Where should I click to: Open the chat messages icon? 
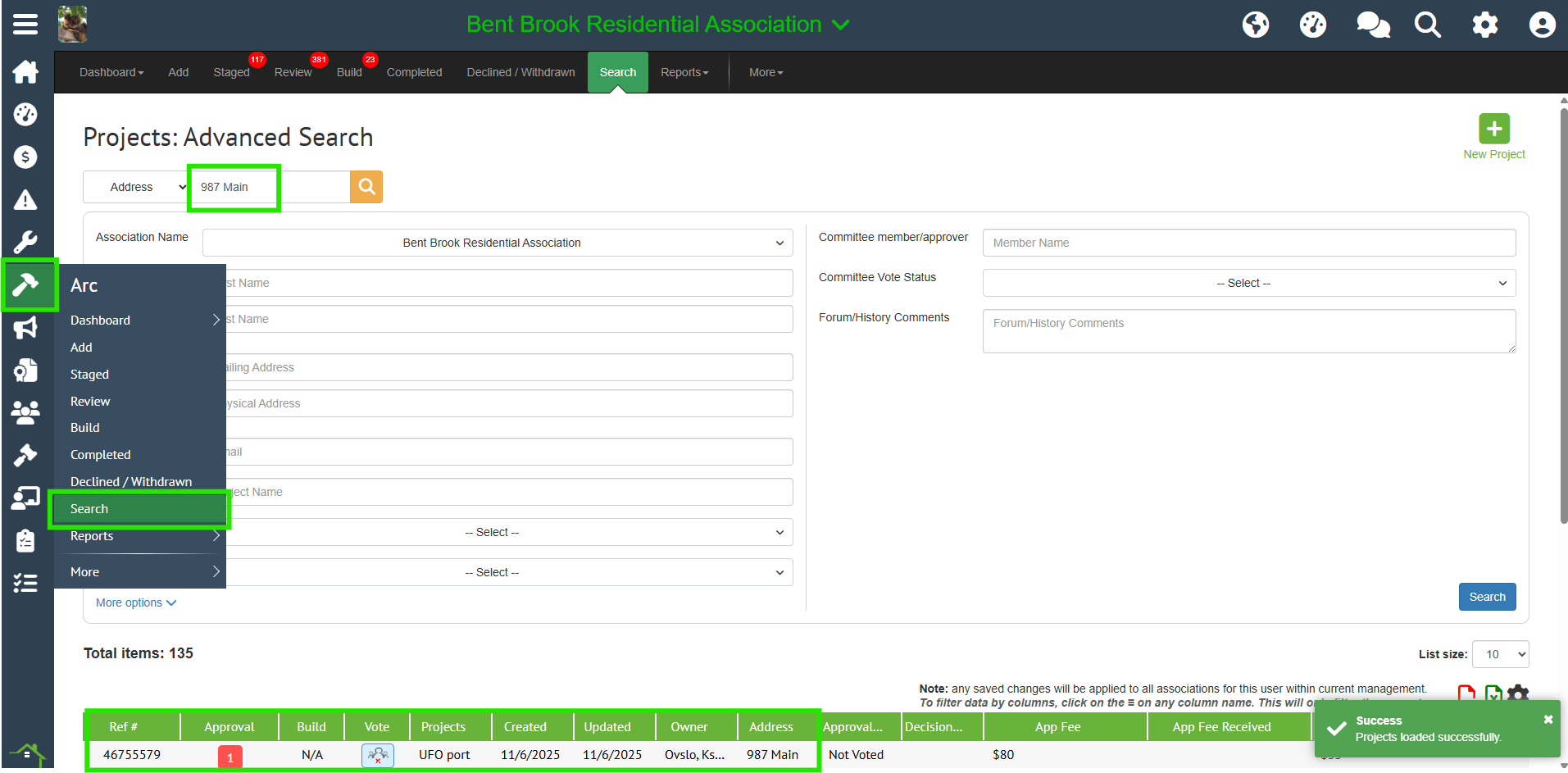1372,25
